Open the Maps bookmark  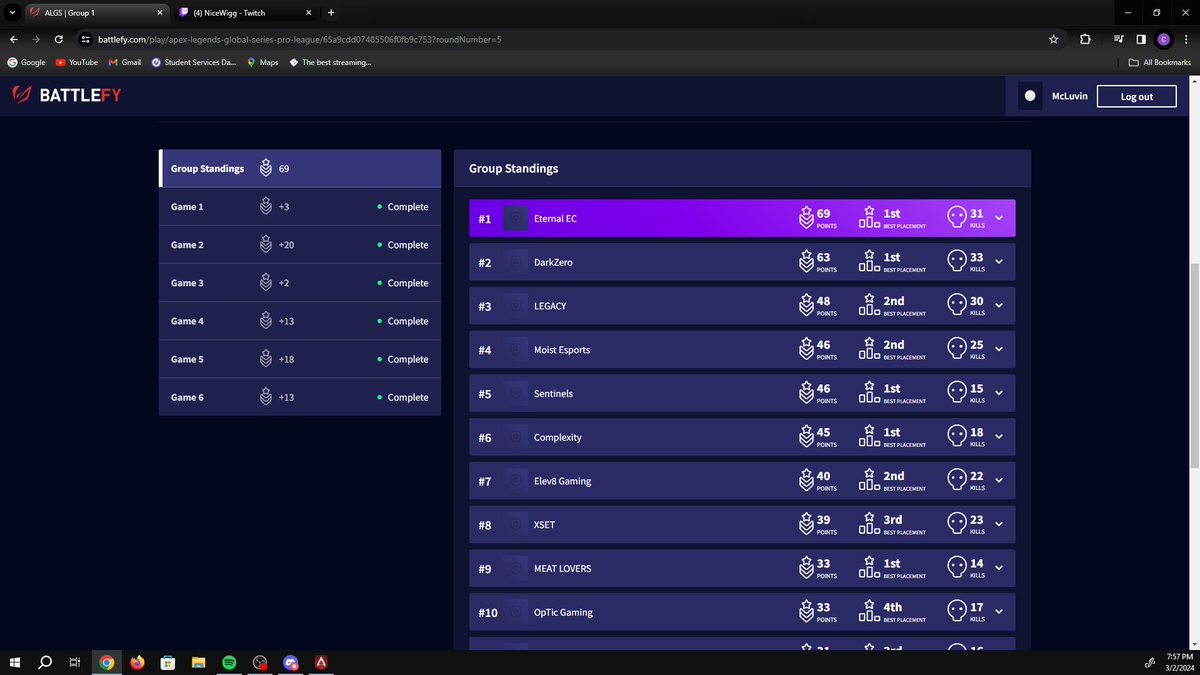(263, 62)
